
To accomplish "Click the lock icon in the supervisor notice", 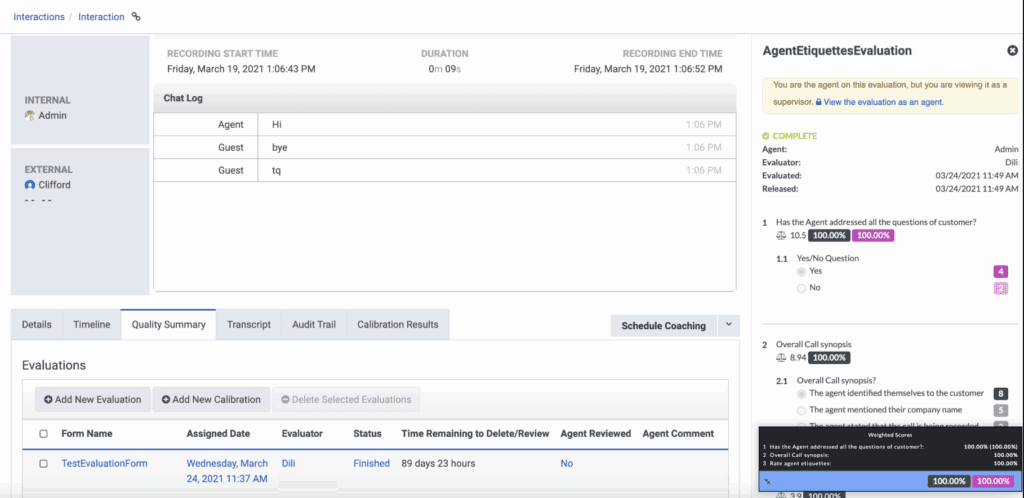I will tap(818, 102).
